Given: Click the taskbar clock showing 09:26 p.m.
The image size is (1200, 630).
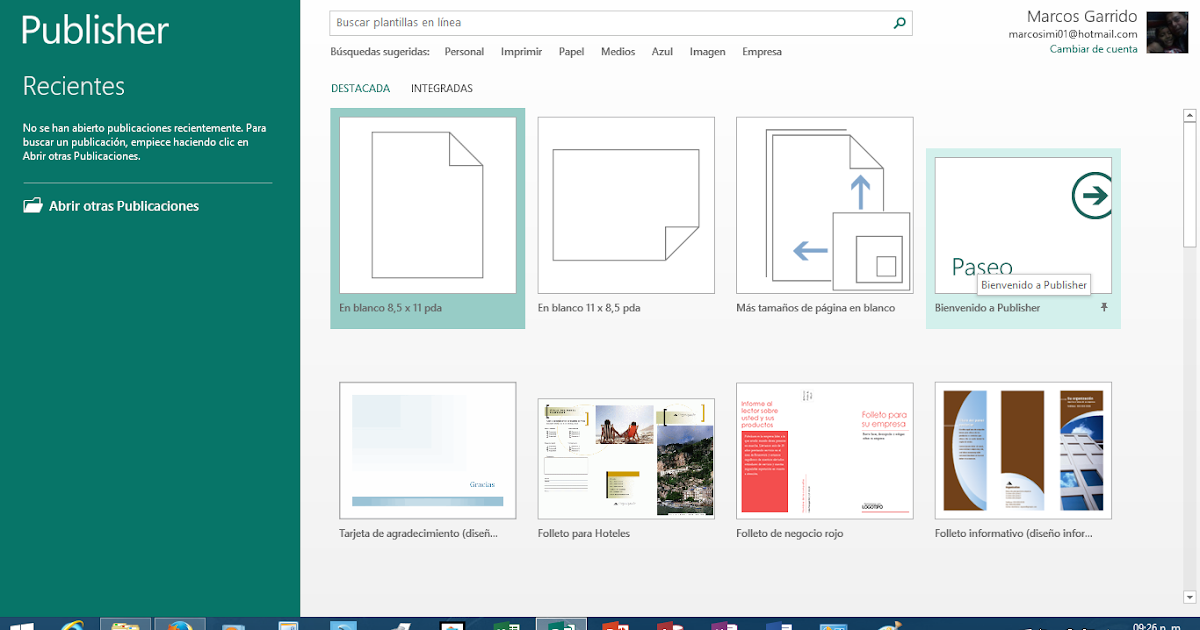Looking at the screenshot, I should 1156,626.
